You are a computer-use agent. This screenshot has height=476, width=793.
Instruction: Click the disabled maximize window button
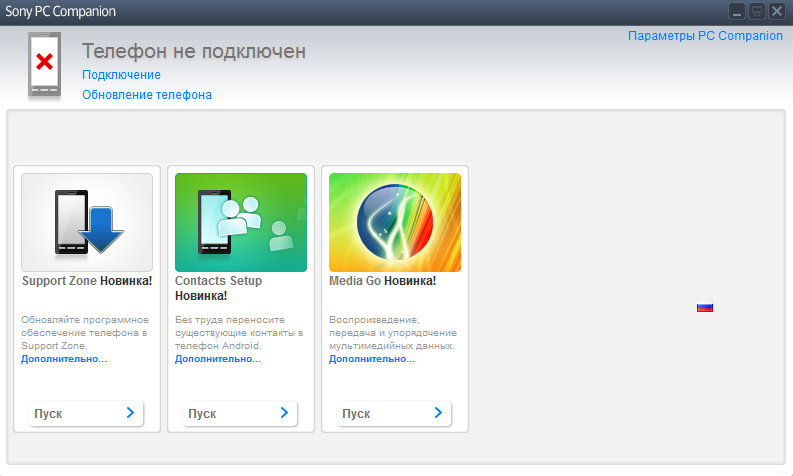757,11
